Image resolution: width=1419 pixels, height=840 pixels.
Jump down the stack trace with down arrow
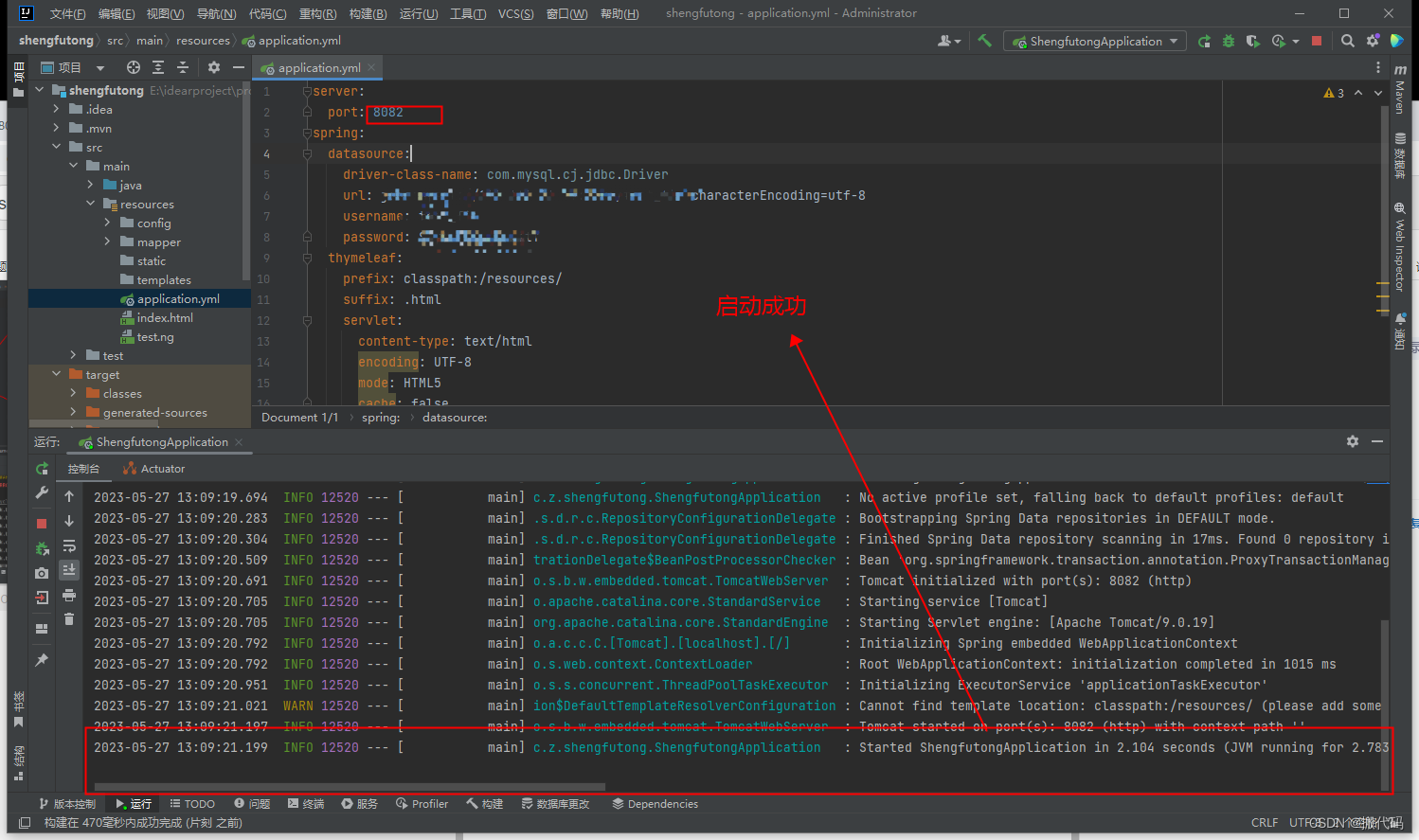tap(69, 521)
